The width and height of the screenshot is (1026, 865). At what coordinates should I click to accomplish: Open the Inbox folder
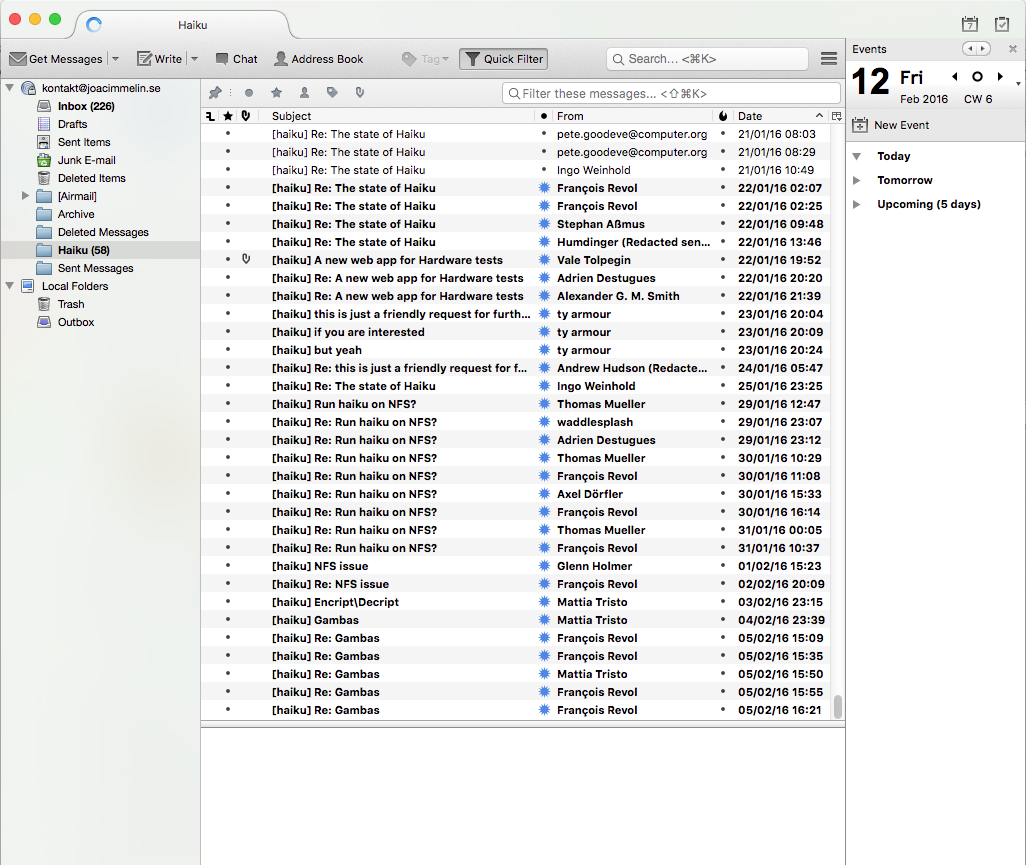click(x=86, y=106)
